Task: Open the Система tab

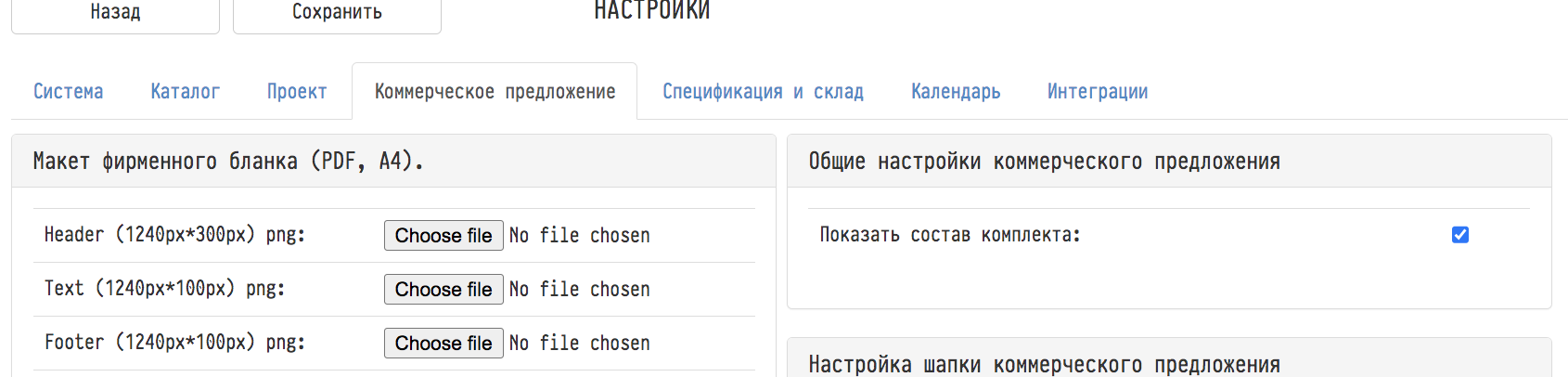Action: pos(69,92)
